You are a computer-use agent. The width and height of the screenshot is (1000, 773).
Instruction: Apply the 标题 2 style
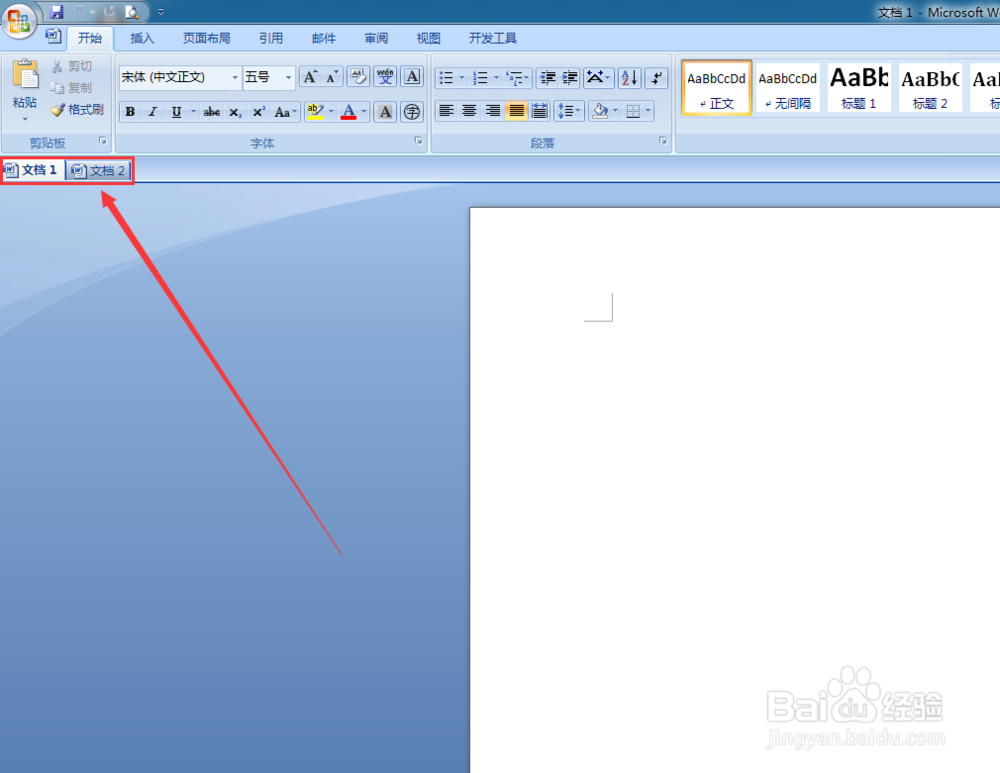[930, 88]
